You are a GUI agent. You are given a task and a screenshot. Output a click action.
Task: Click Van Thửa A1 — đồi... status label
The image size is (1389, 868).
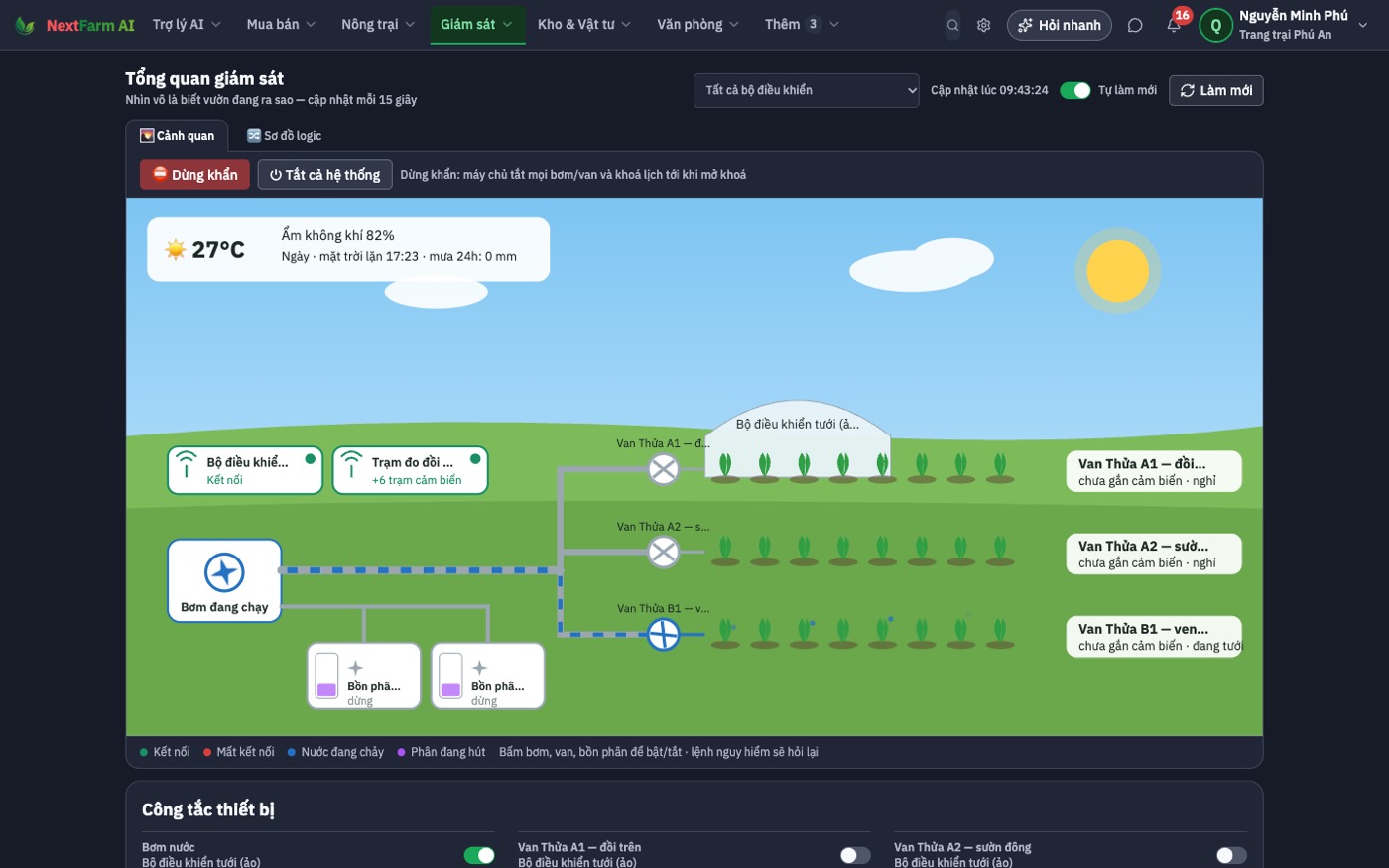tap(1154, 471)
